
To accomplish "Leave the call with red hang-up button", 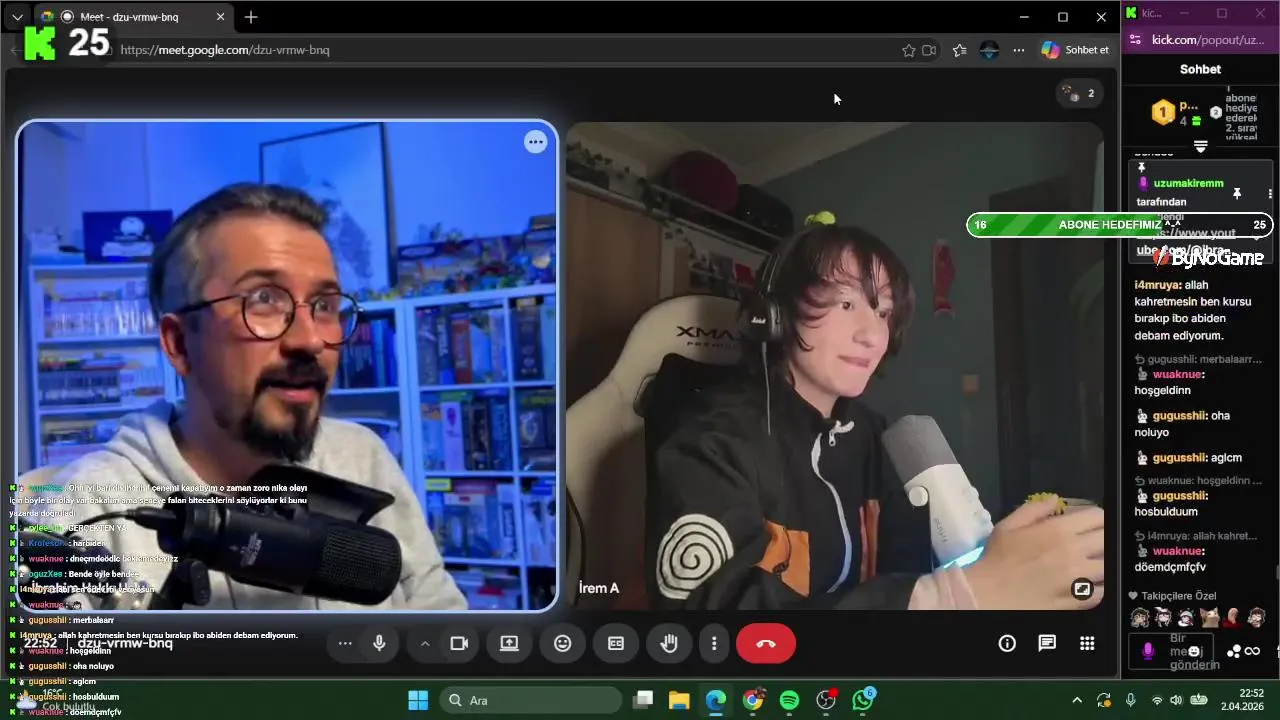I will coord(766,644).
